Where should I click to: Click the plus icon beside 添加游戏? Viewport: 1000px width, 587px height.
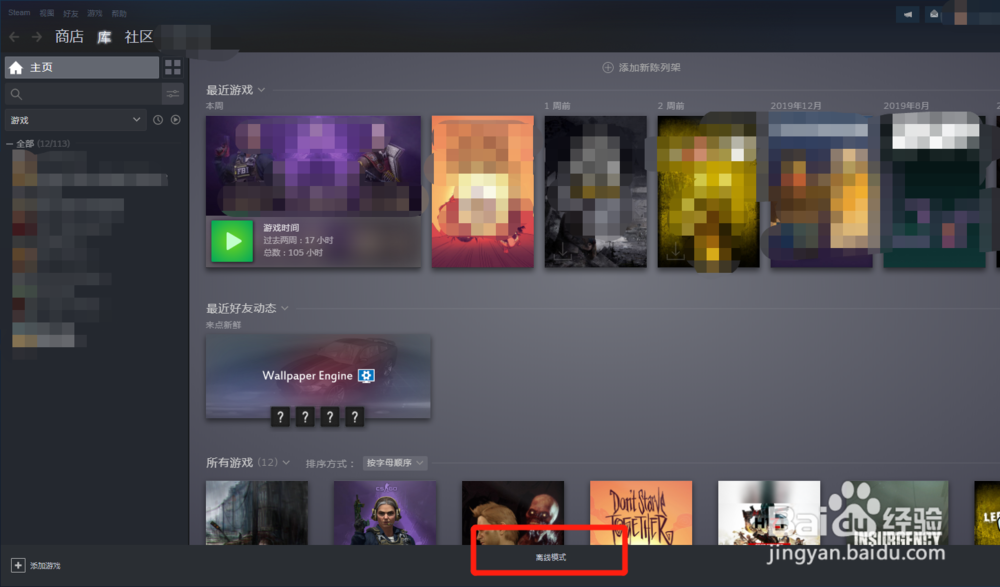point(18,565)
